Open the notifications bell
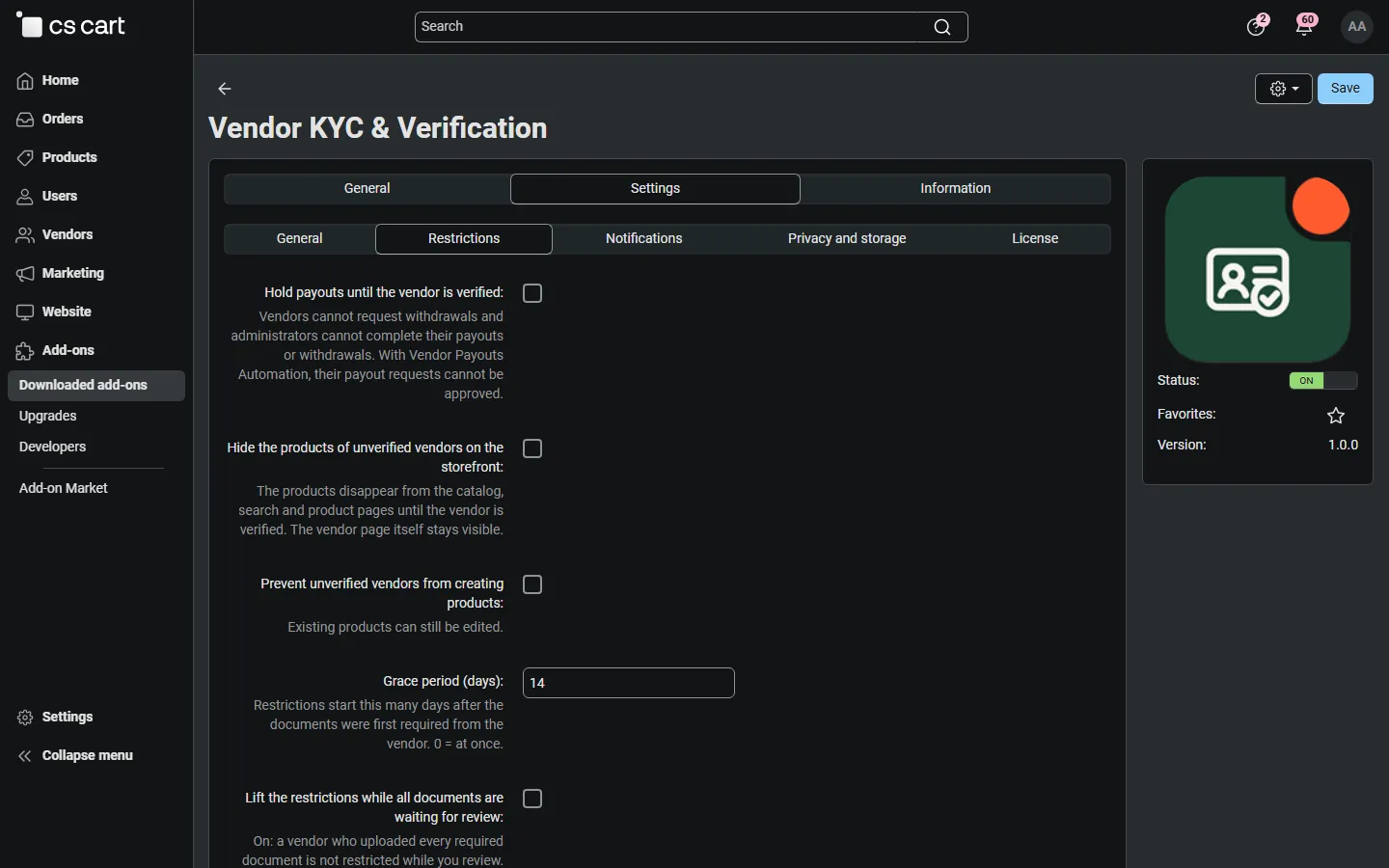 (x=1305, y=26)
